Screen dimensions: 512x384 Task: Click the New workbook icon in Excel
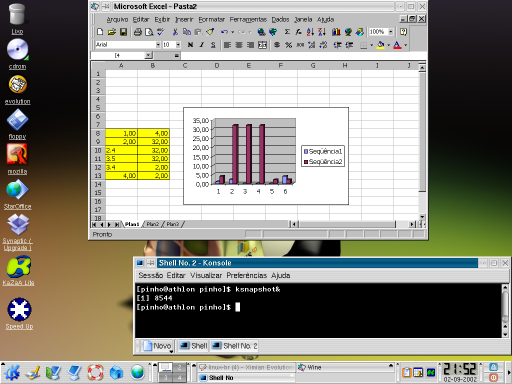click(x=100, y=32)
